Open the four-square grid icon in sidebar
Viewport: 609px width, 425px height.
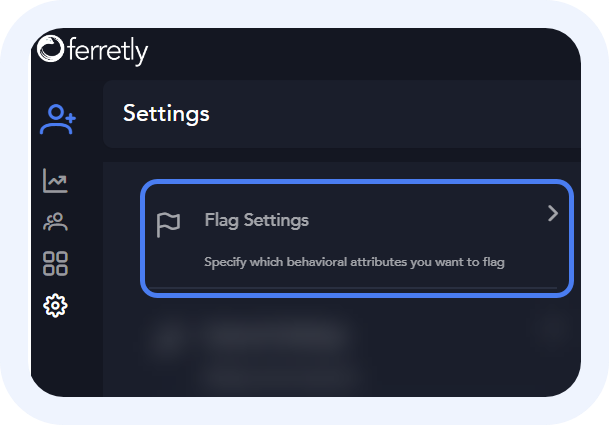56,264
